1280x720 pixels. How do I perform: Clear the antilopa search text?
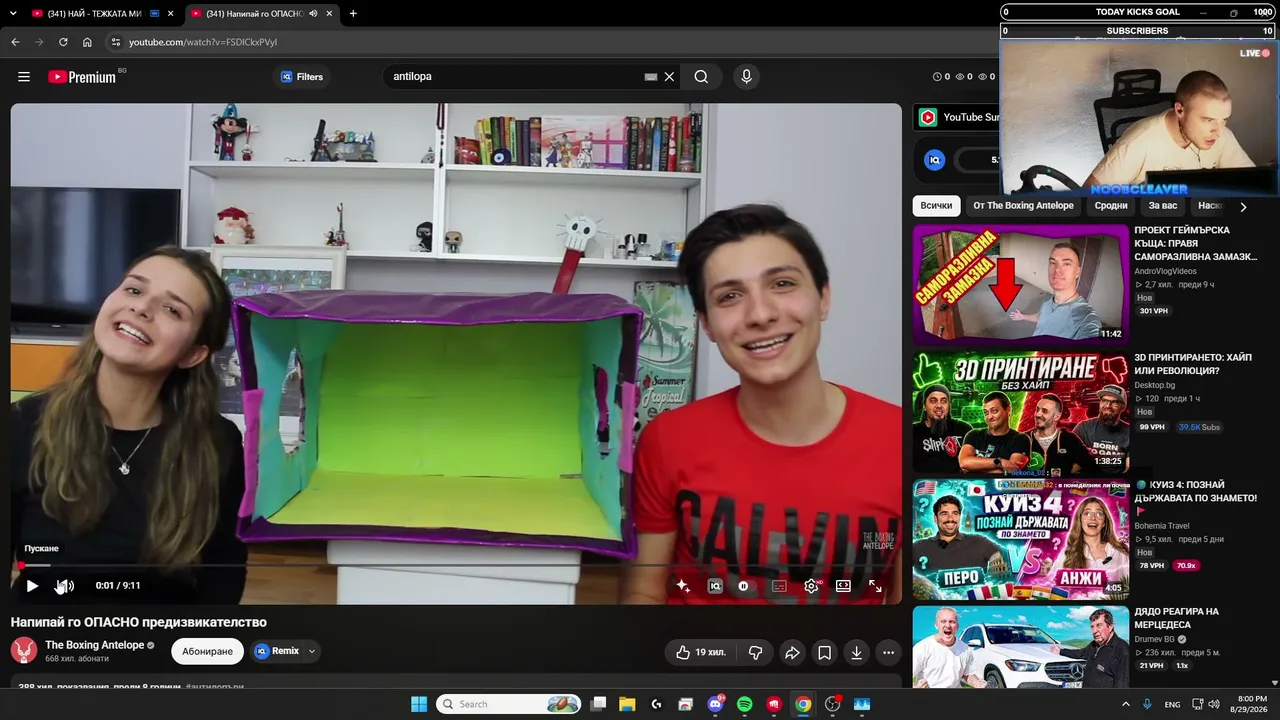(x=670, y=77)
